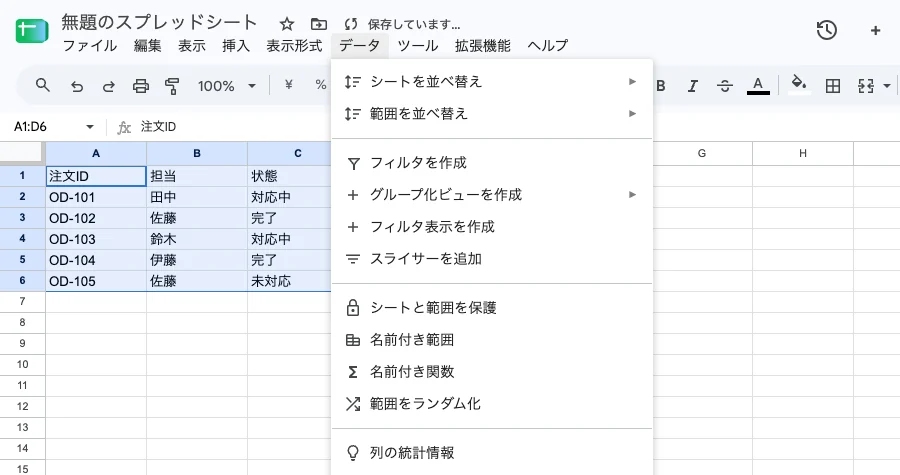This screenshot has height=475, width=900.
Task: Click cell containing OD-105
Action: [96, 281]
